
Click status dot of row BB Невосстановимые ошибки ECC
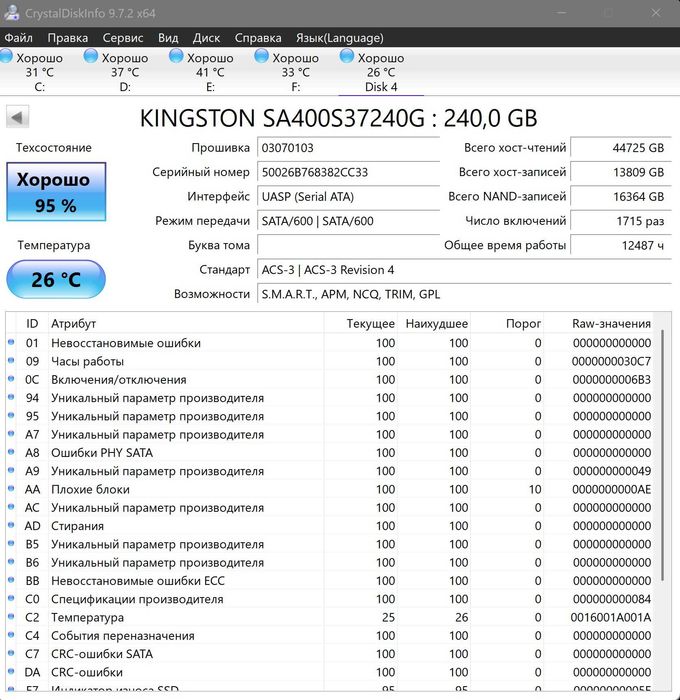coord(11,580)
